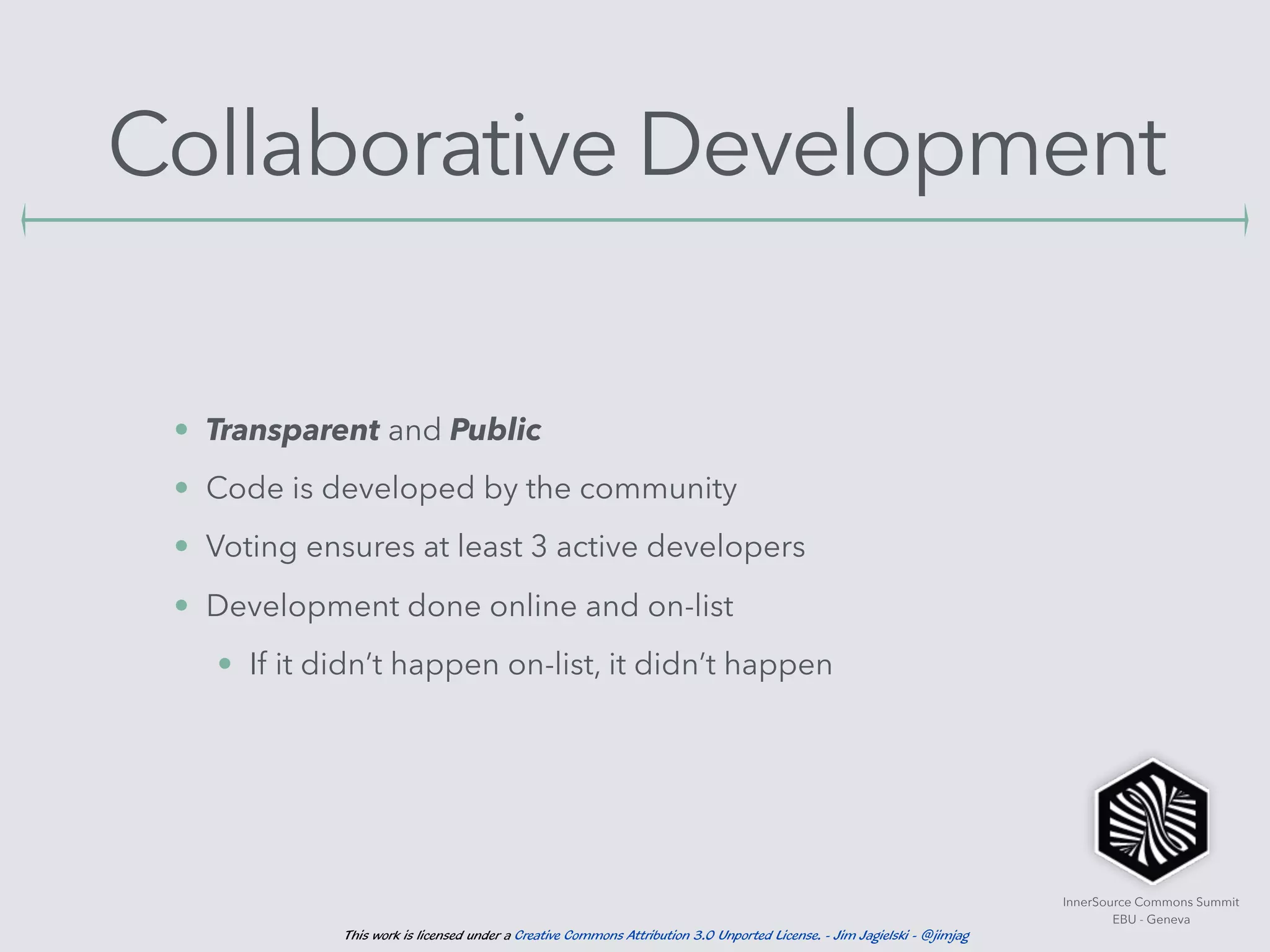This screenshot has height=952, width=1270.
Task: Click the InnerSource Commons hexagon logo
Action: pos(1152,821)
